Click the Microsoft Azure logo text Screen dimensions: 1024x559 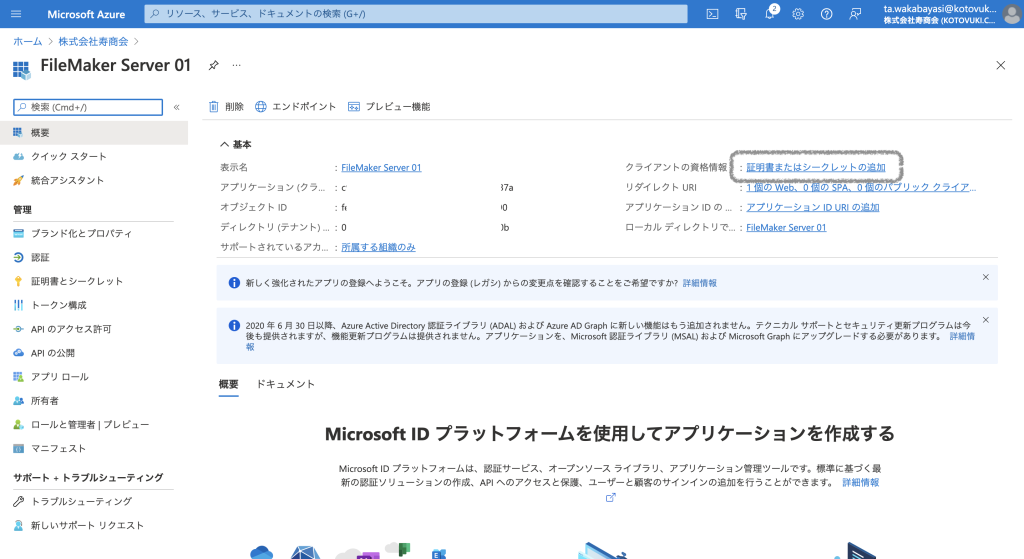coord(86,14)
